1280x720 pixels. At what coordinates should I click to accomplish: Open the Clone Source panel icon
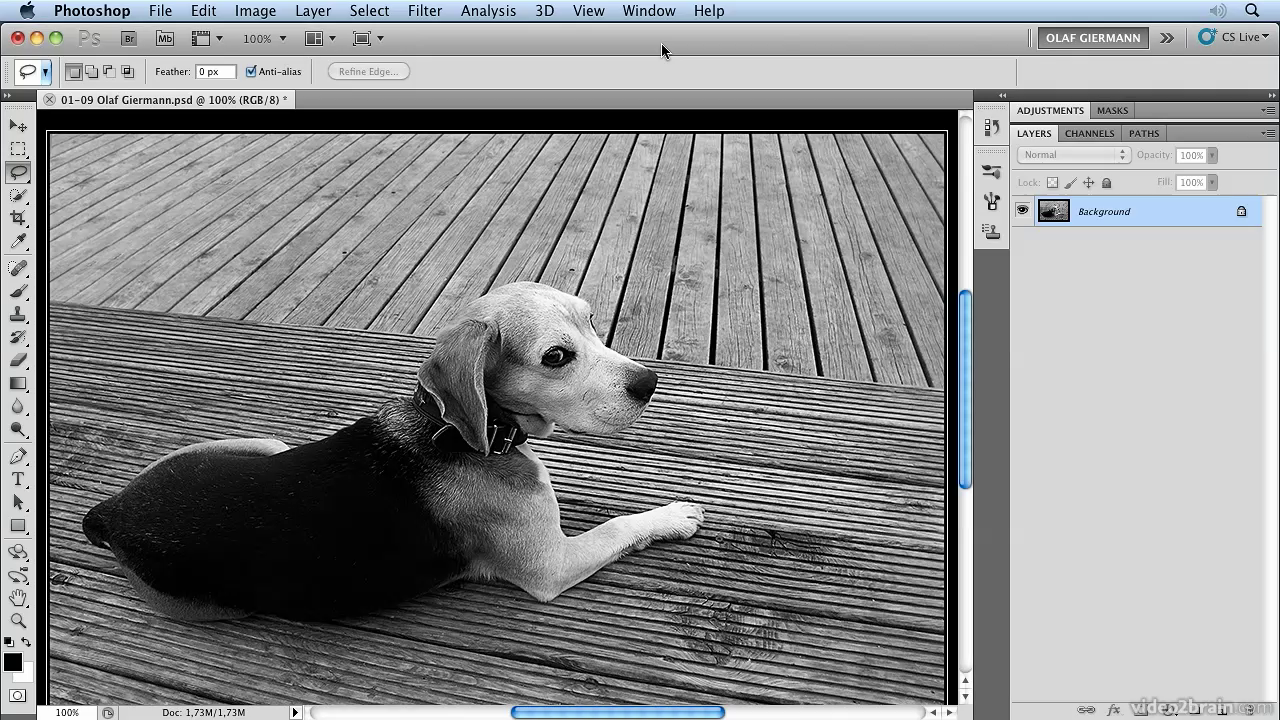point(991,231)
